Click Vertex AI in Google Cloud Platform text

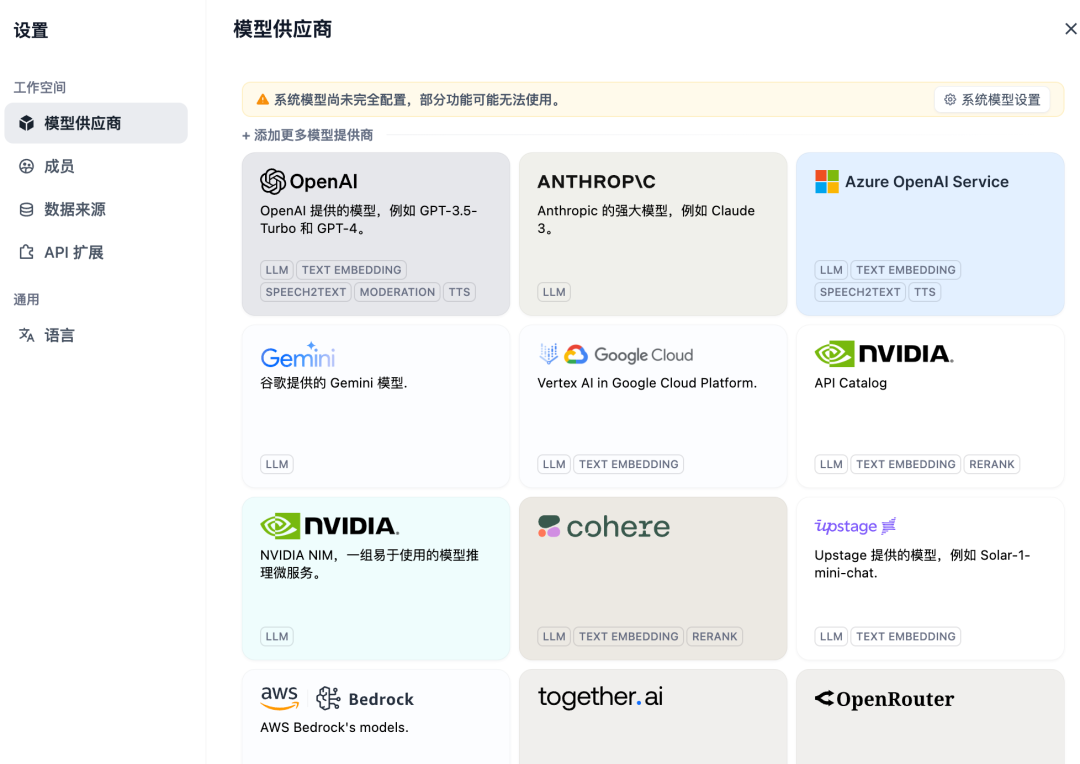tap(647, 383)
